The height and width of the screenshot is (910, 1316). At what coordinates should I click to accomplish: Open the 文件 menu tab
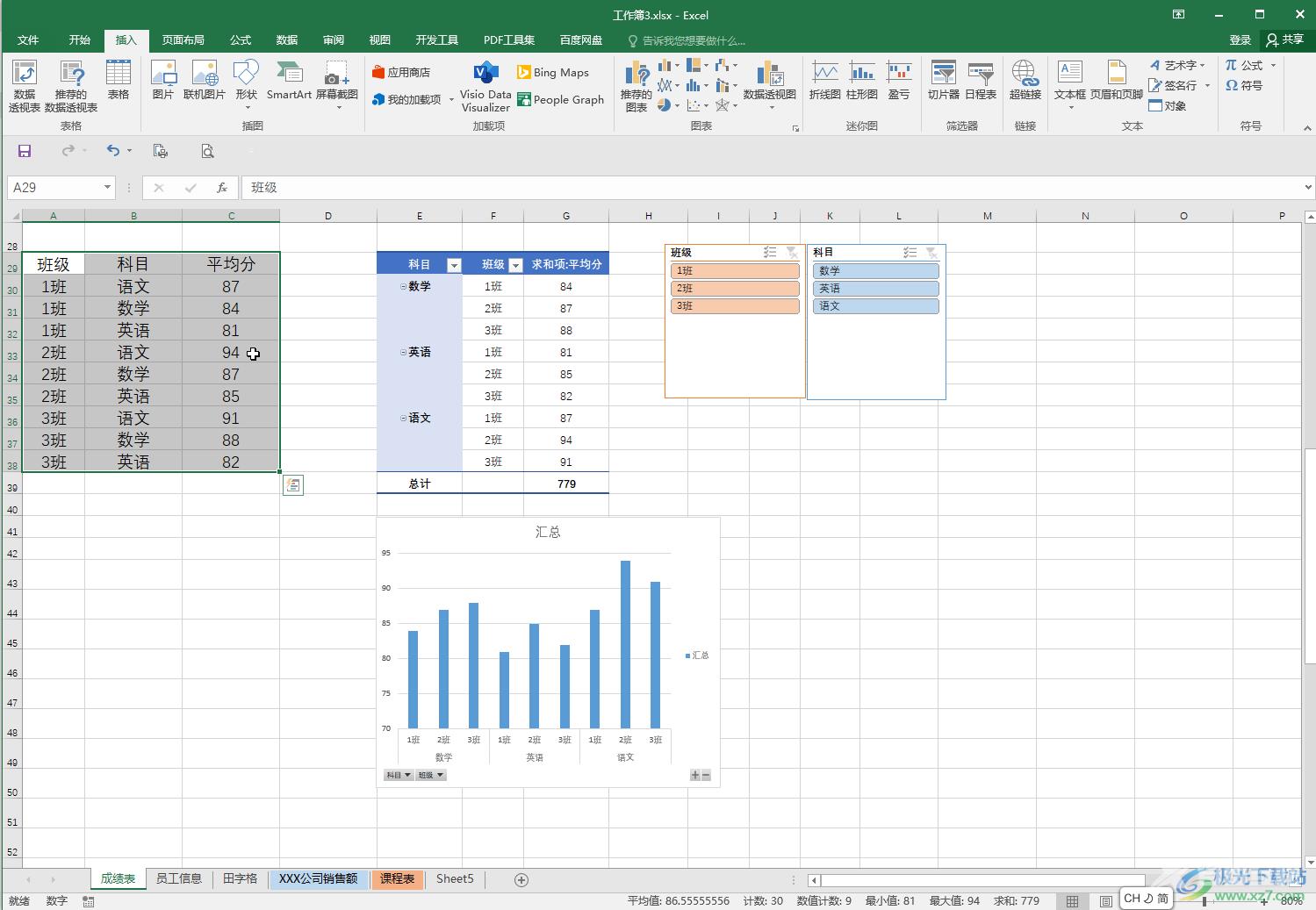[28, 40]
